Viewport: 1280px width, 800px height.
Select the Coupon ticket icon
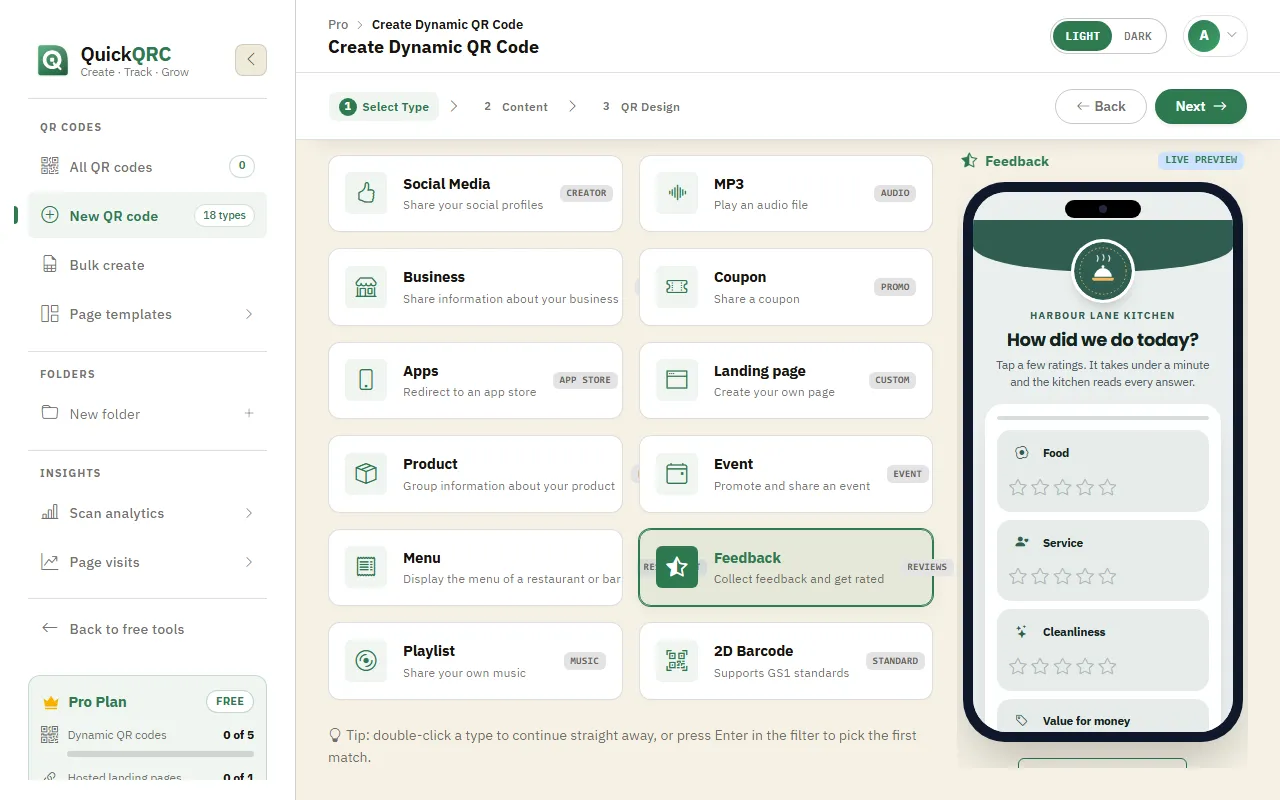click(677, 287)
